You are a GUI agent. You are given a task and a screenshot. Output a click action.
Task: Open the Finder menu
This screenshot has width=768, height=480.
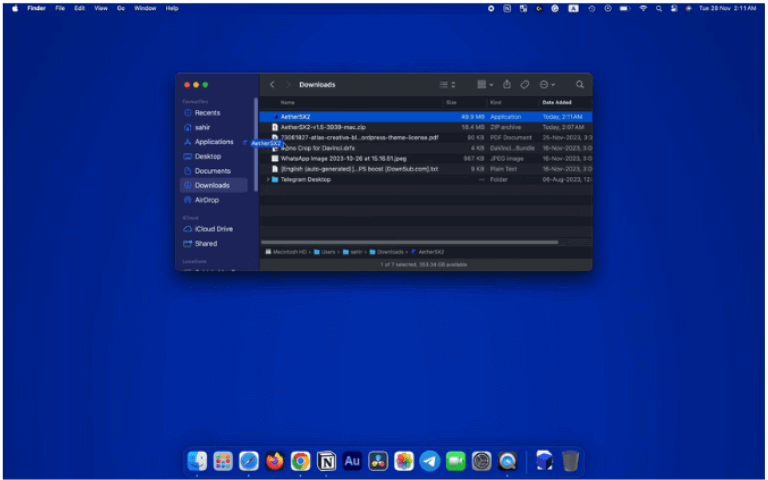[x=36, y=8]
